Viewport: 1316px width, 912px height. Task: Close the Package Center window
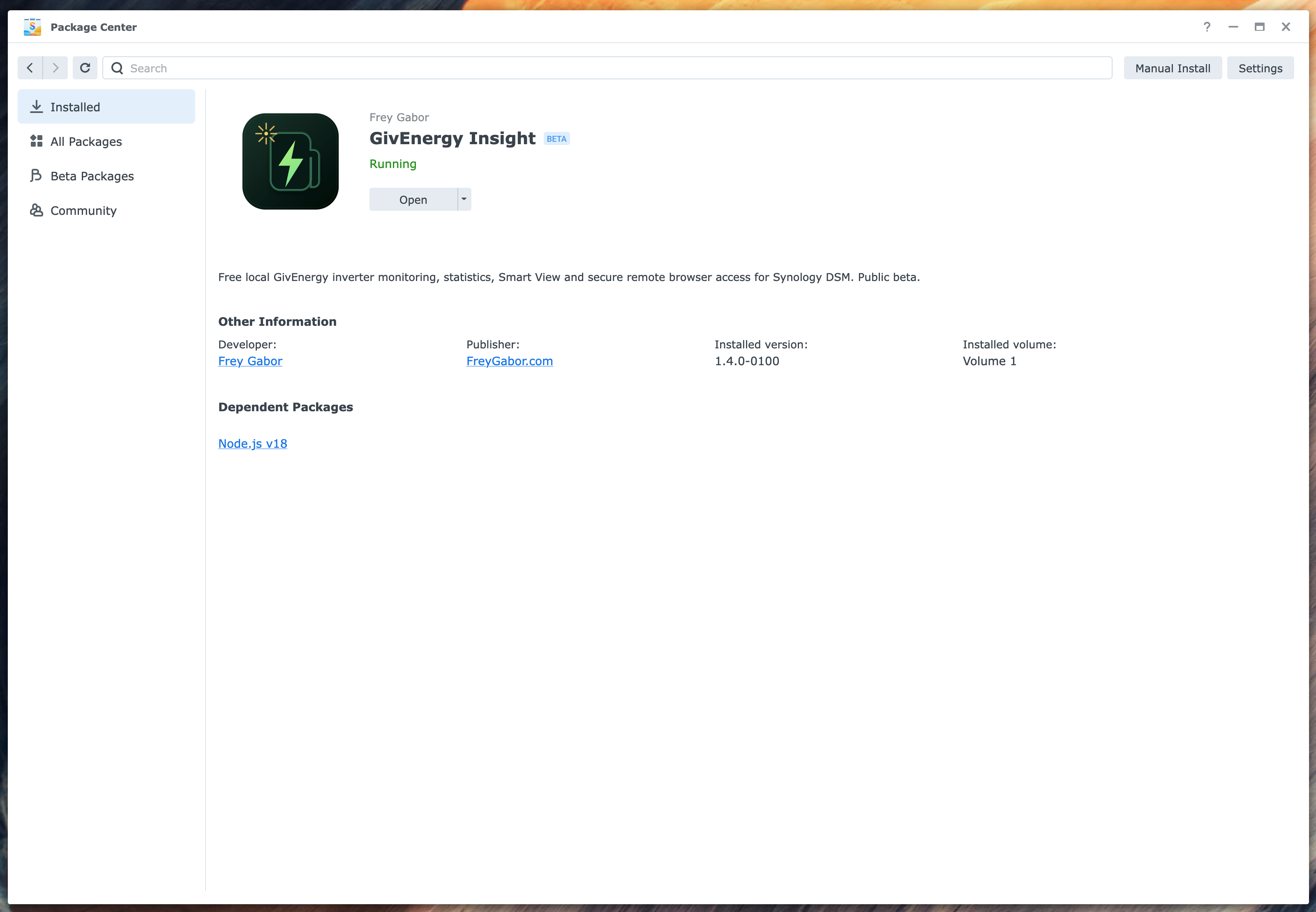pos(1286,27)
